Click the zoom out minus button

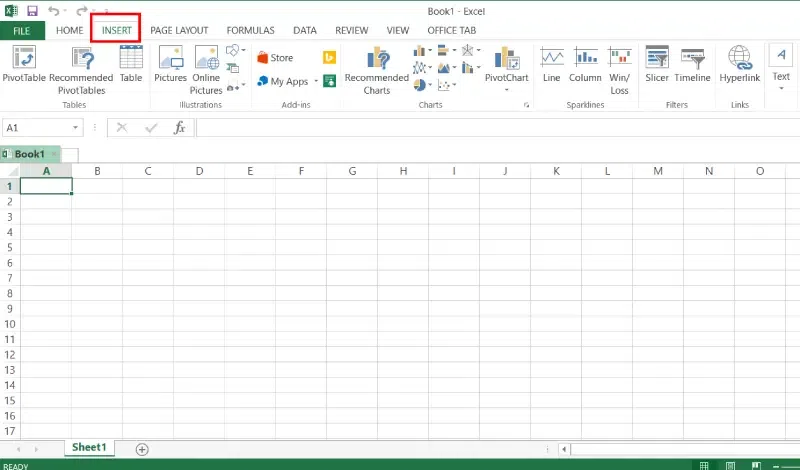tap(777, 466)
